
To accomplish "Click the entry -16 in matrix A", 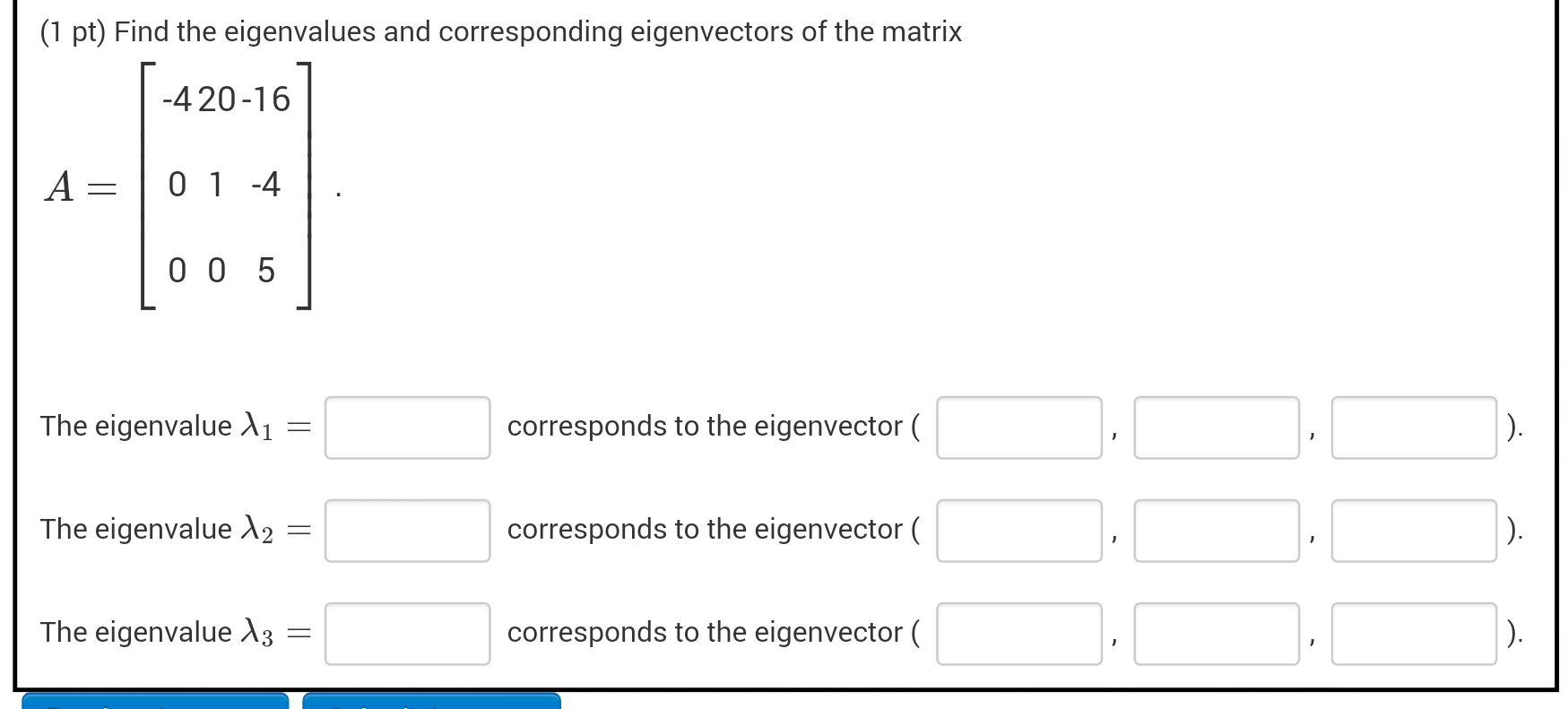I will tap(265, 99).
